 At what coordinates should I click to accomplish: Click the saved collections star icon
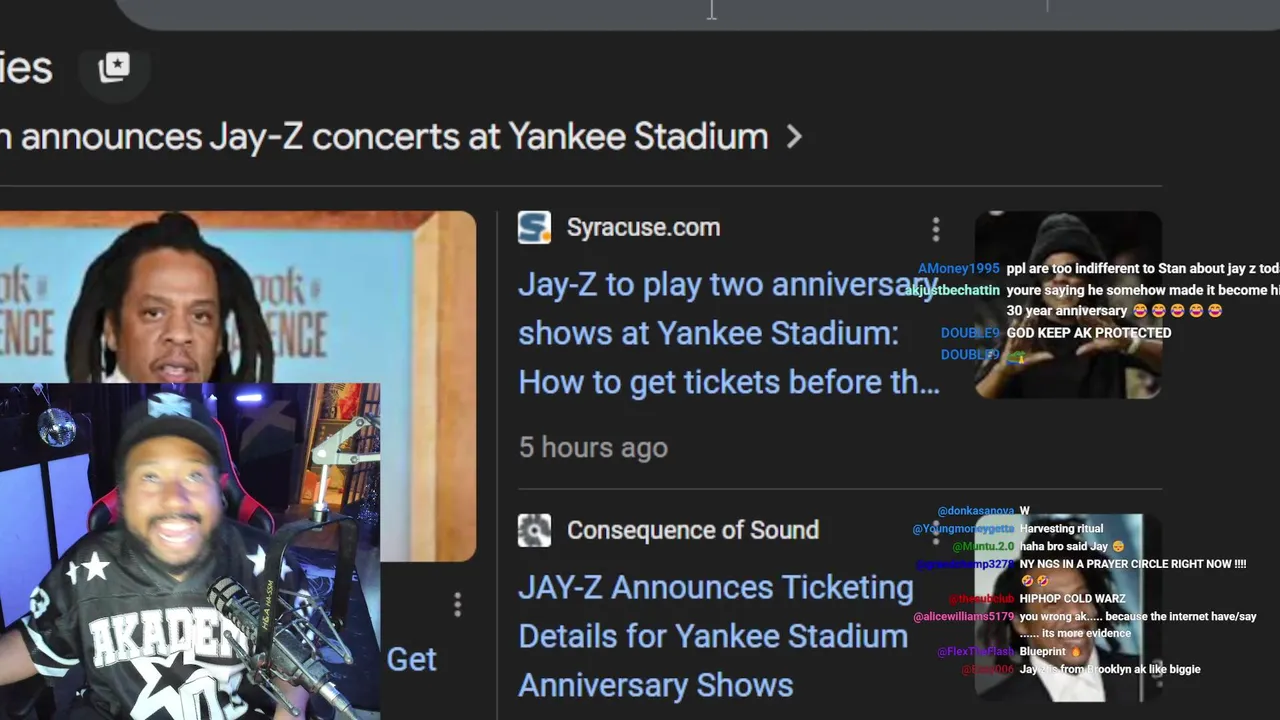pos(114,67)
